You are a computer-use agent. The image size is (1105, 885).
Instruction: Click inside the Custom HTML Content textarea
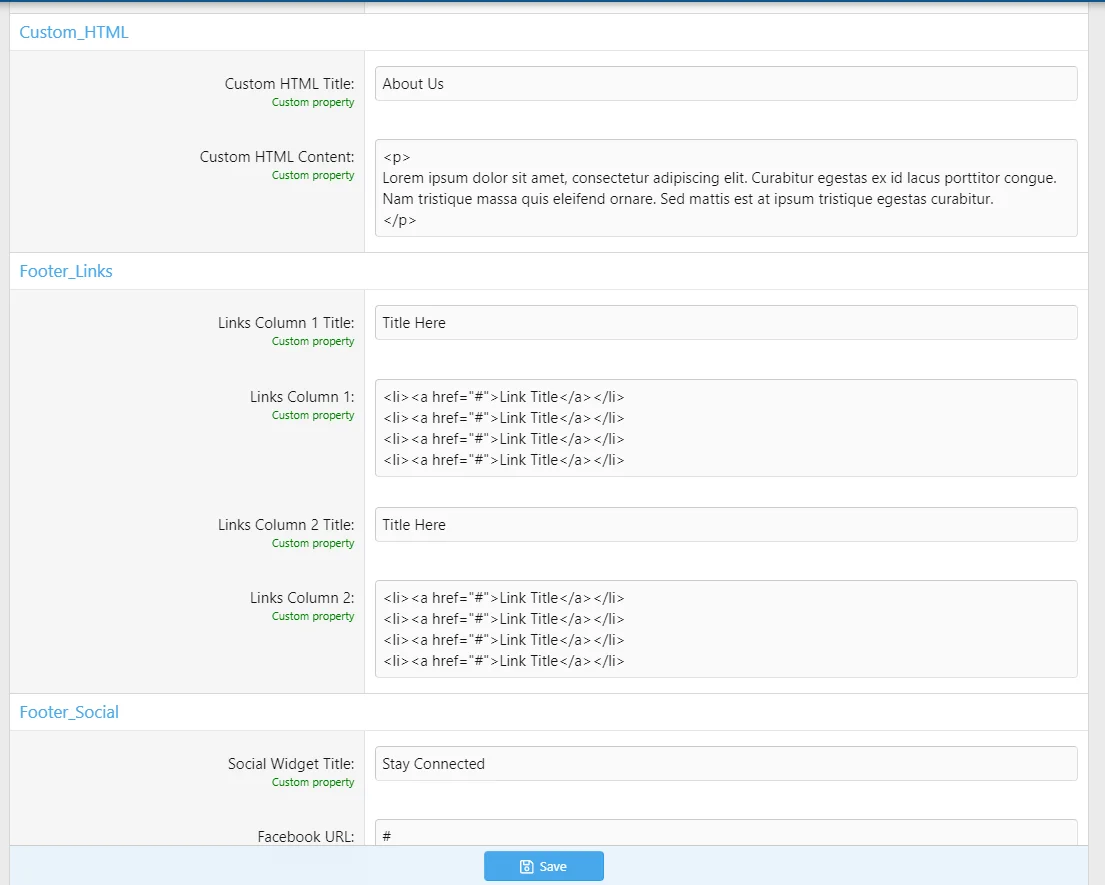click(725, 188)
